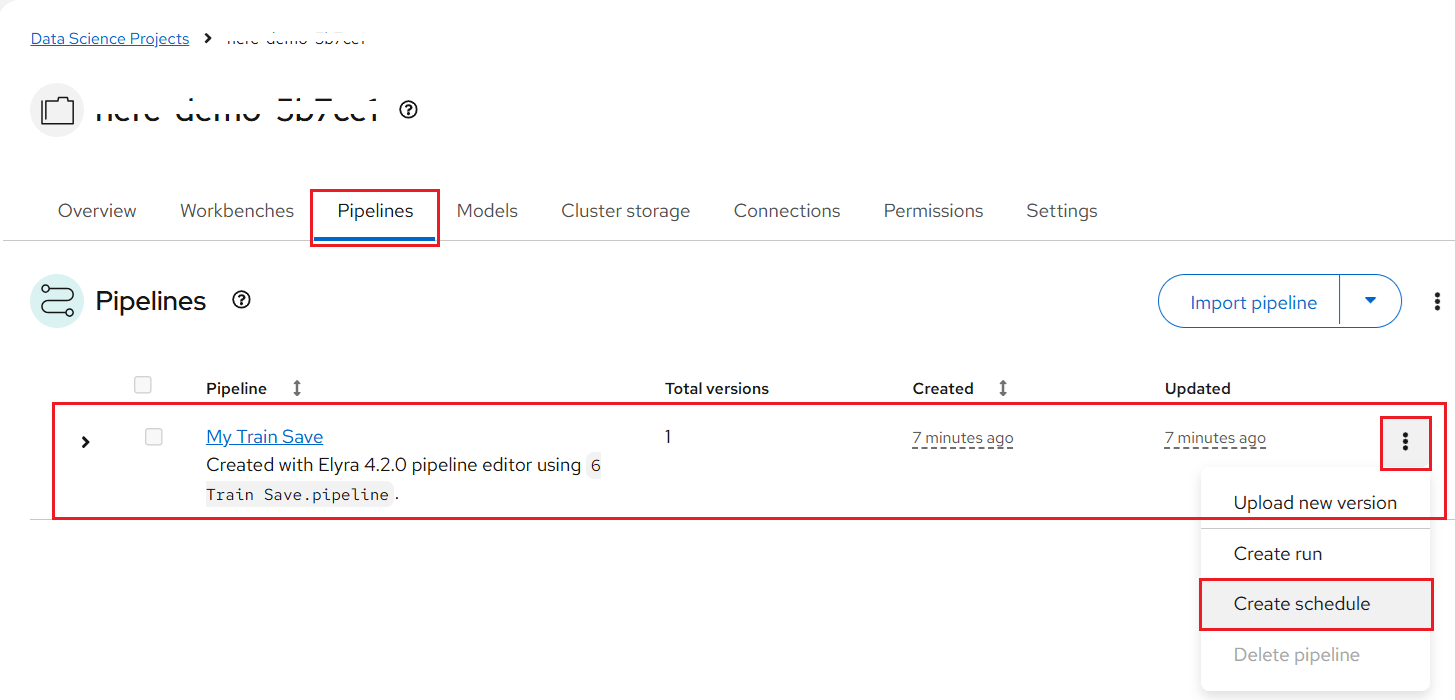Open the My Train Save pipeline link

tap(264, 437)
